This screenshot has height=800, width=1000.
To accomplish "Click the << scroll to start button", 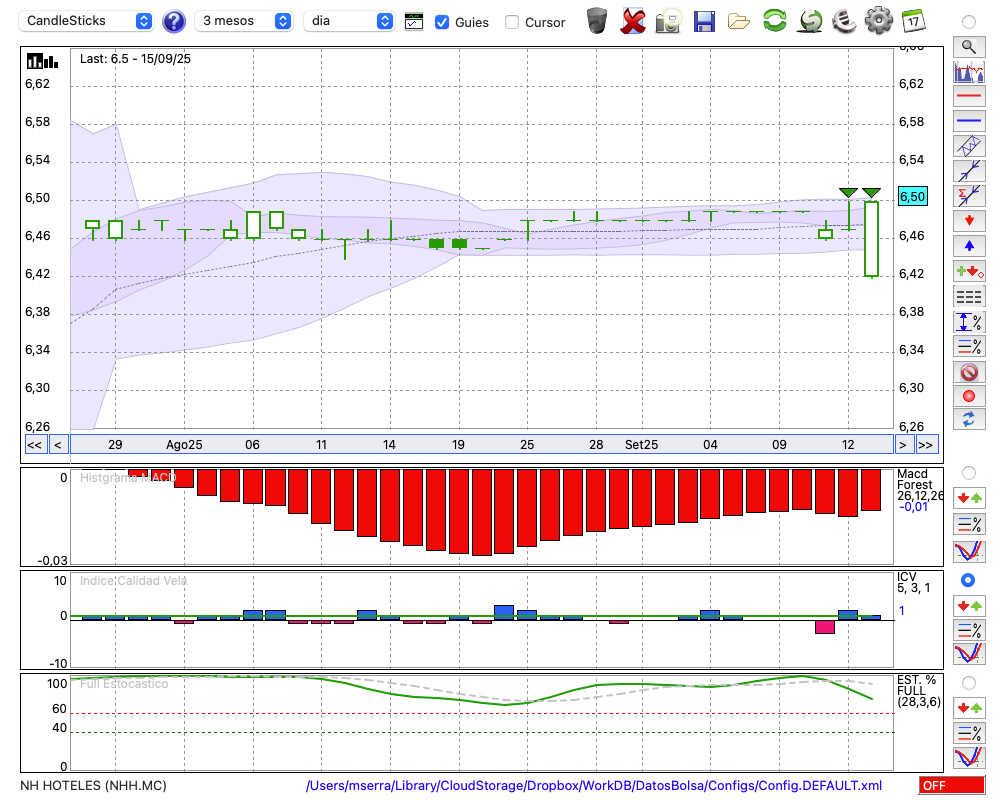I will coord(34,445).
